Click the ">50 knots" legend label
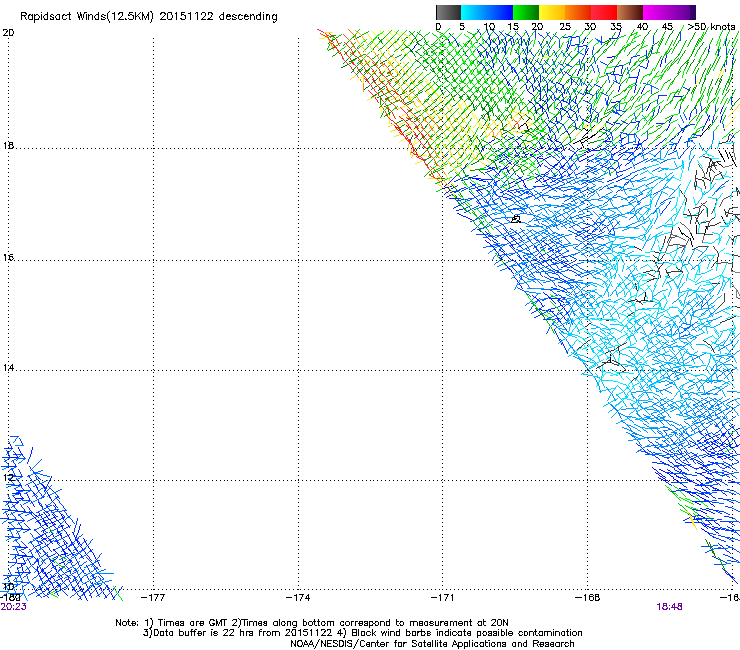The height and width of the screenshot is (650, 740). (711, 27)
